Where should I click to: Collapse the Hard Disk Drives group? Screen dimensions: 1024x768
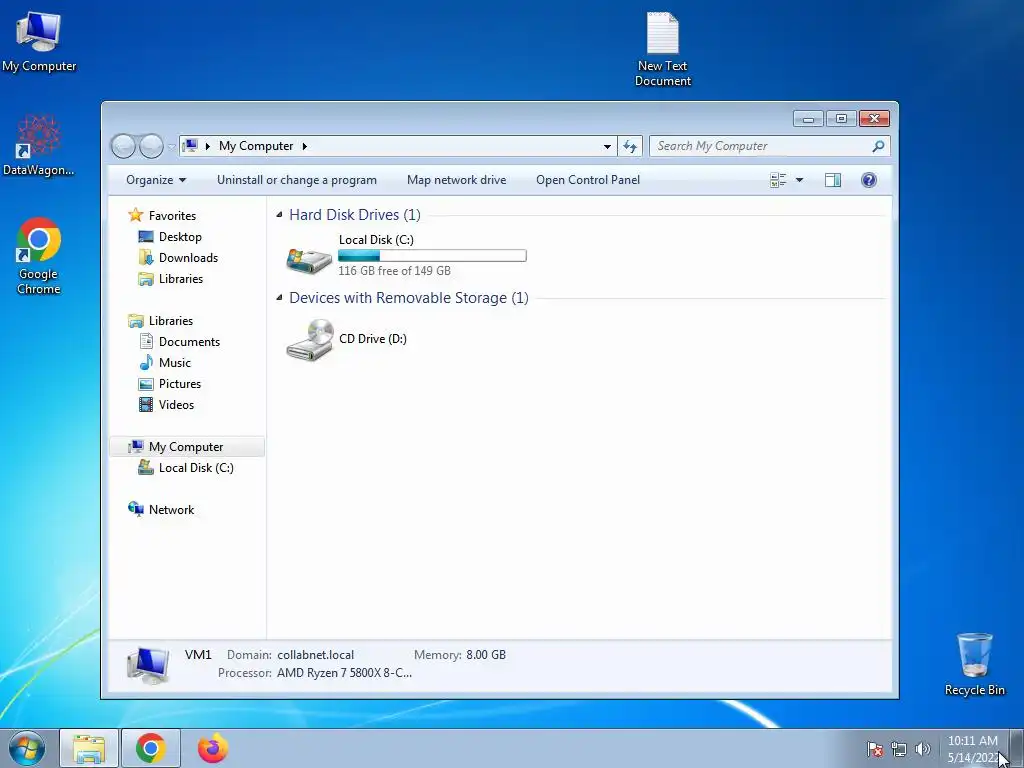[x=280, y=214]
